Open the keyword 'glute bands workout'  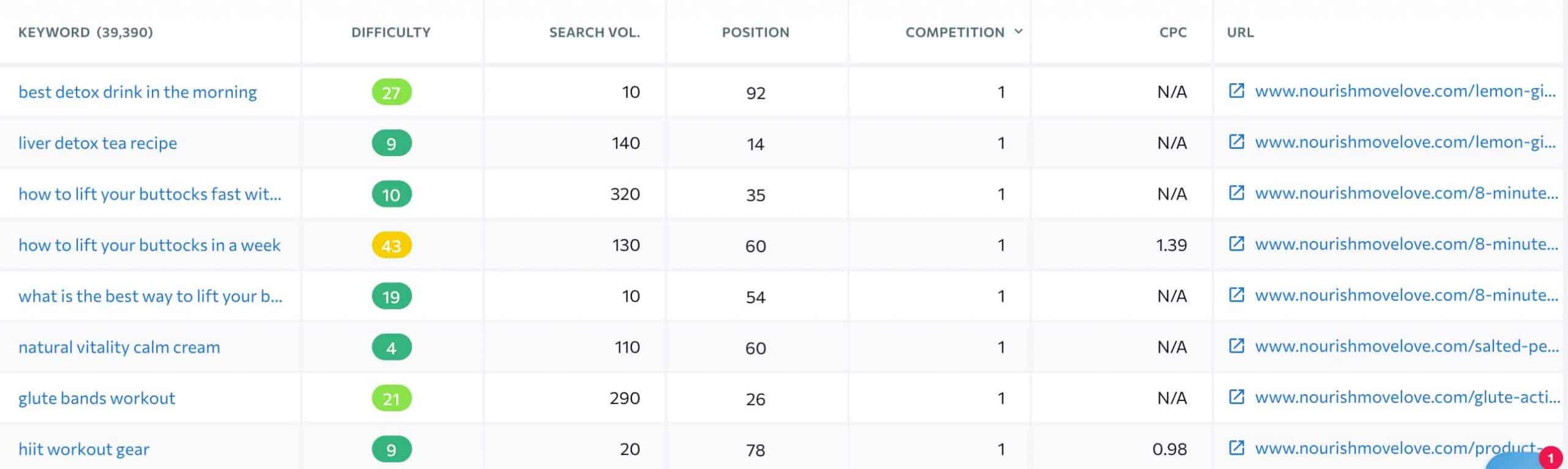pos(97,397)
